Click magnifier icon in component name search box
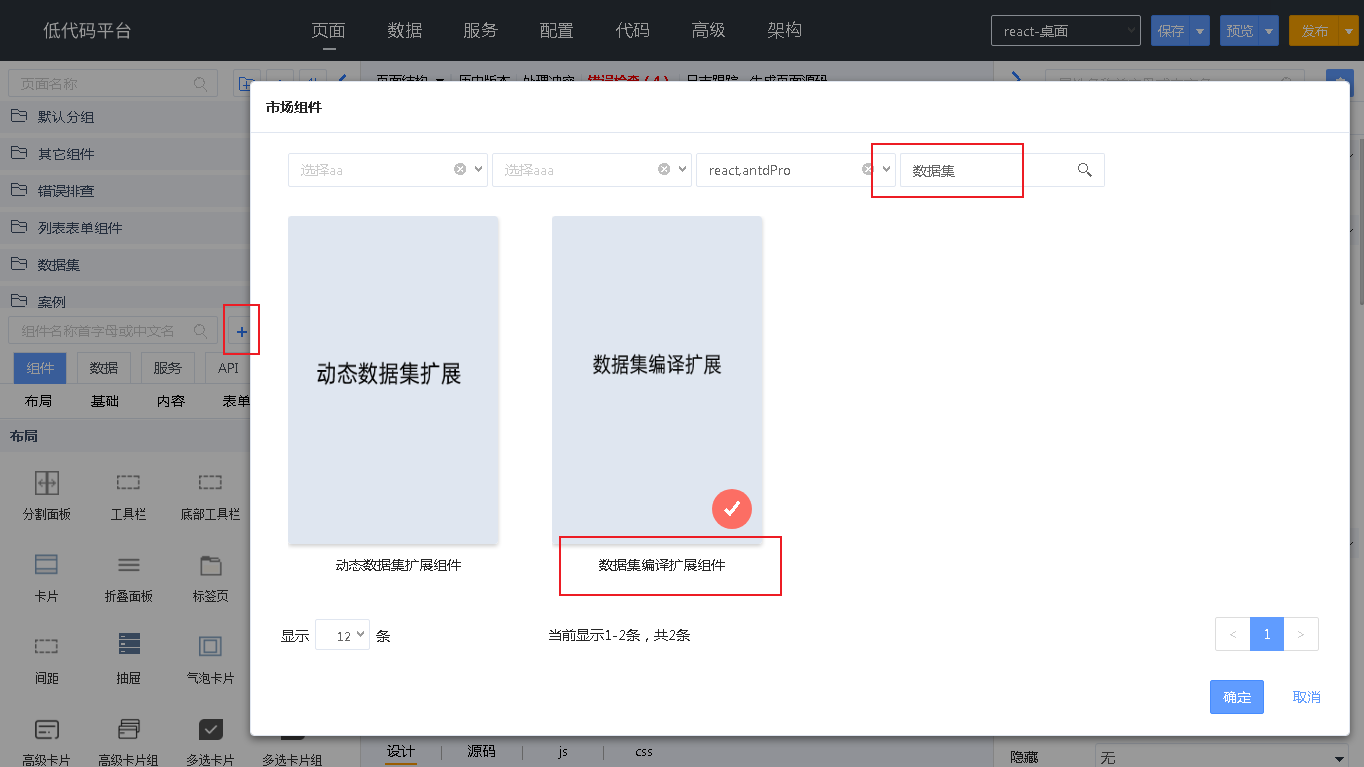Image resolution: width=1364 pixels, height=767 pixels. (200, 330)
